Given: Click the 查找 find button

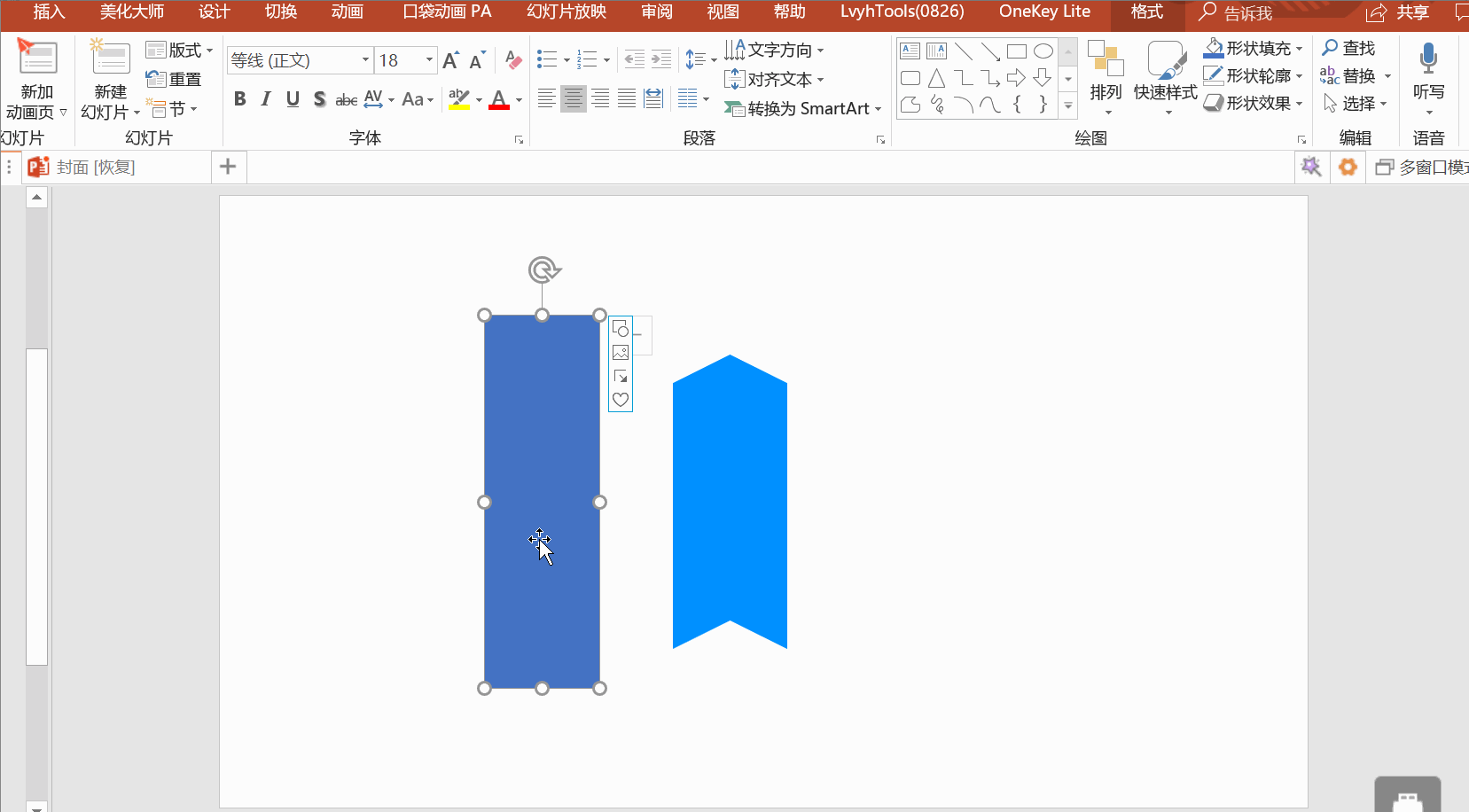Looking at the screenshot, I should (x=1349, y=48).
